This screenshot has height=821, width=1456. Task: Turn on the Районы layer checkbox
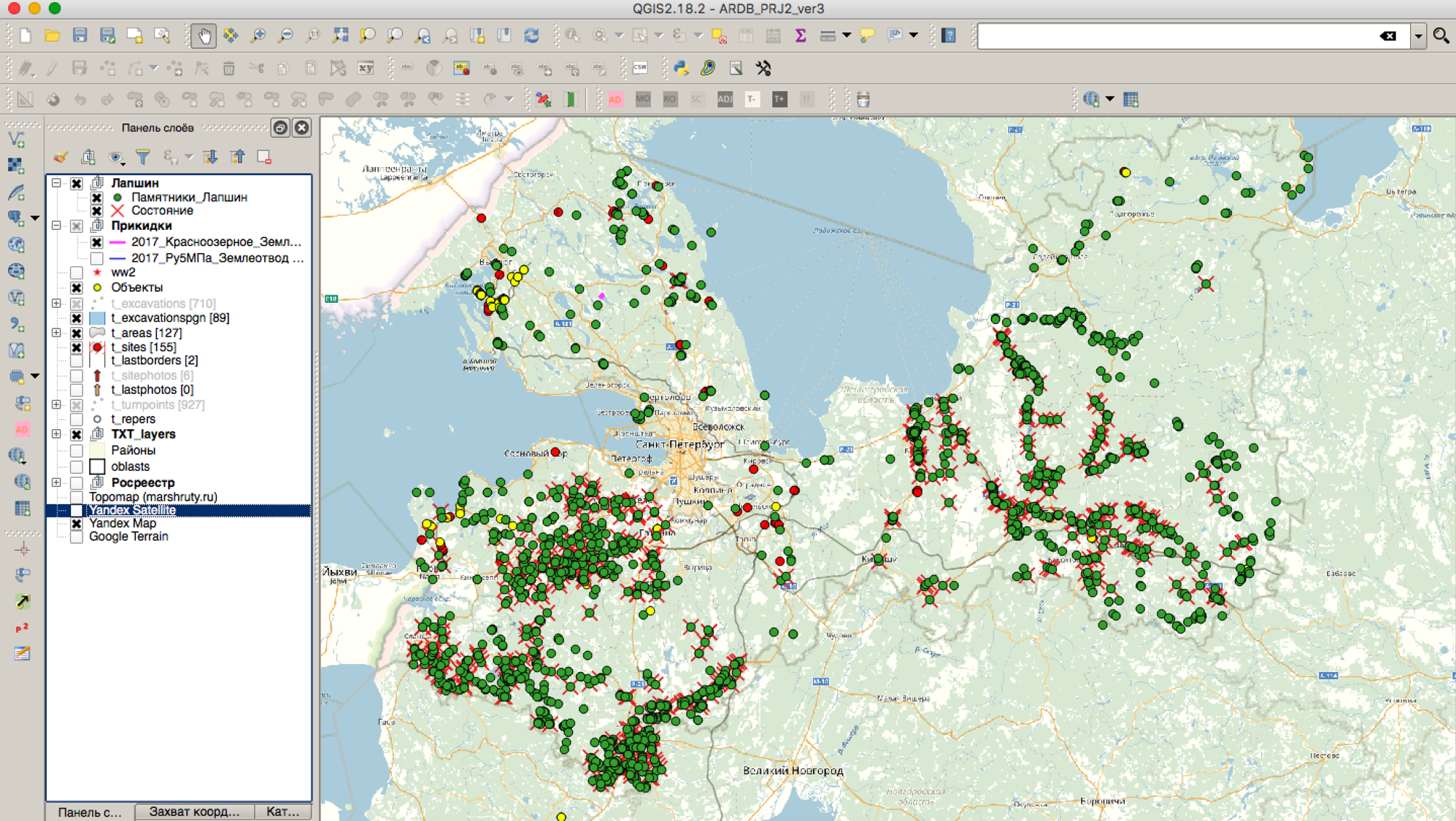[77, 450]
